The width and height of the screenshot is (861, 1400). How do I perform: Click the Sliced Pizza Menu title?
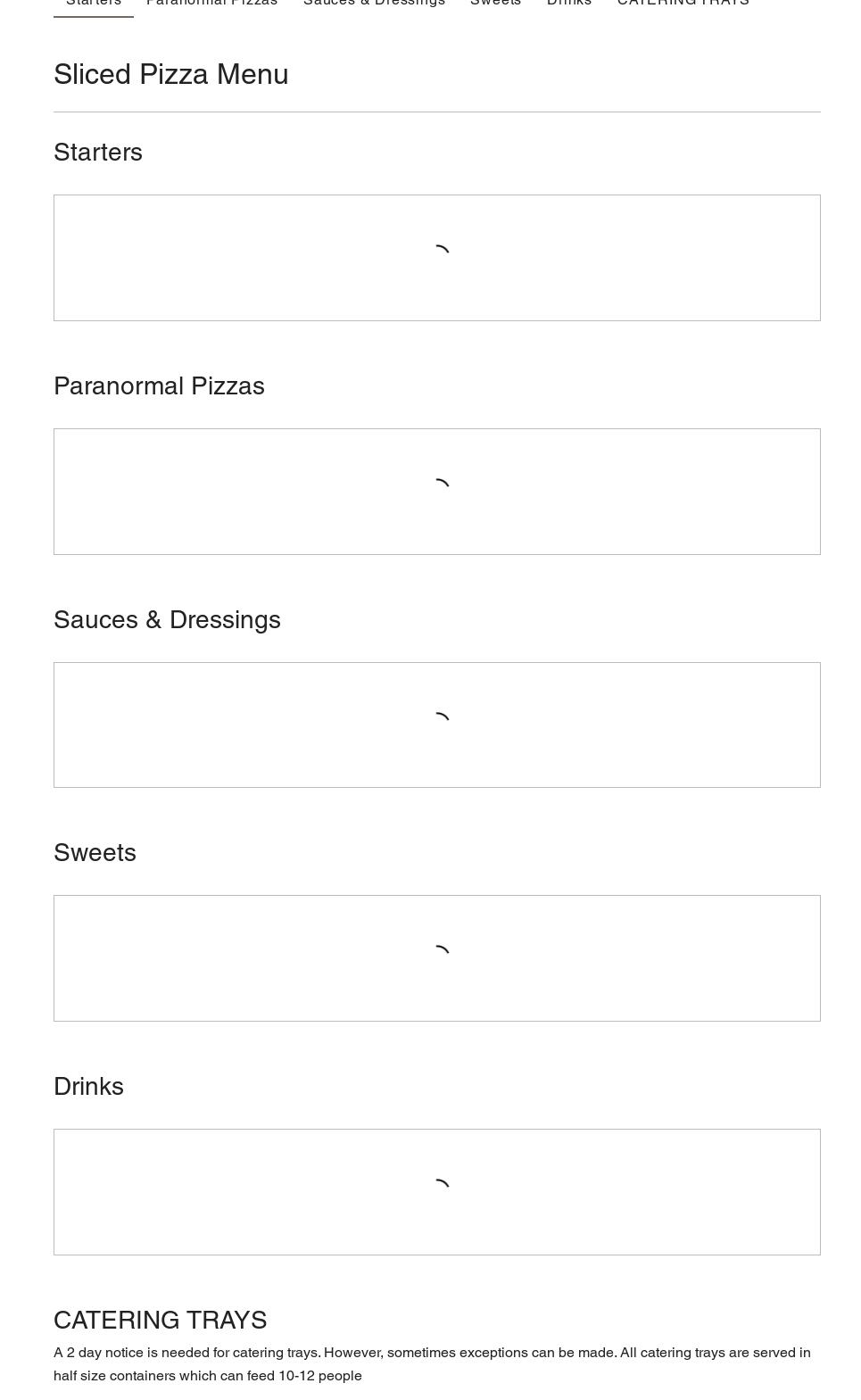[171, 74]
